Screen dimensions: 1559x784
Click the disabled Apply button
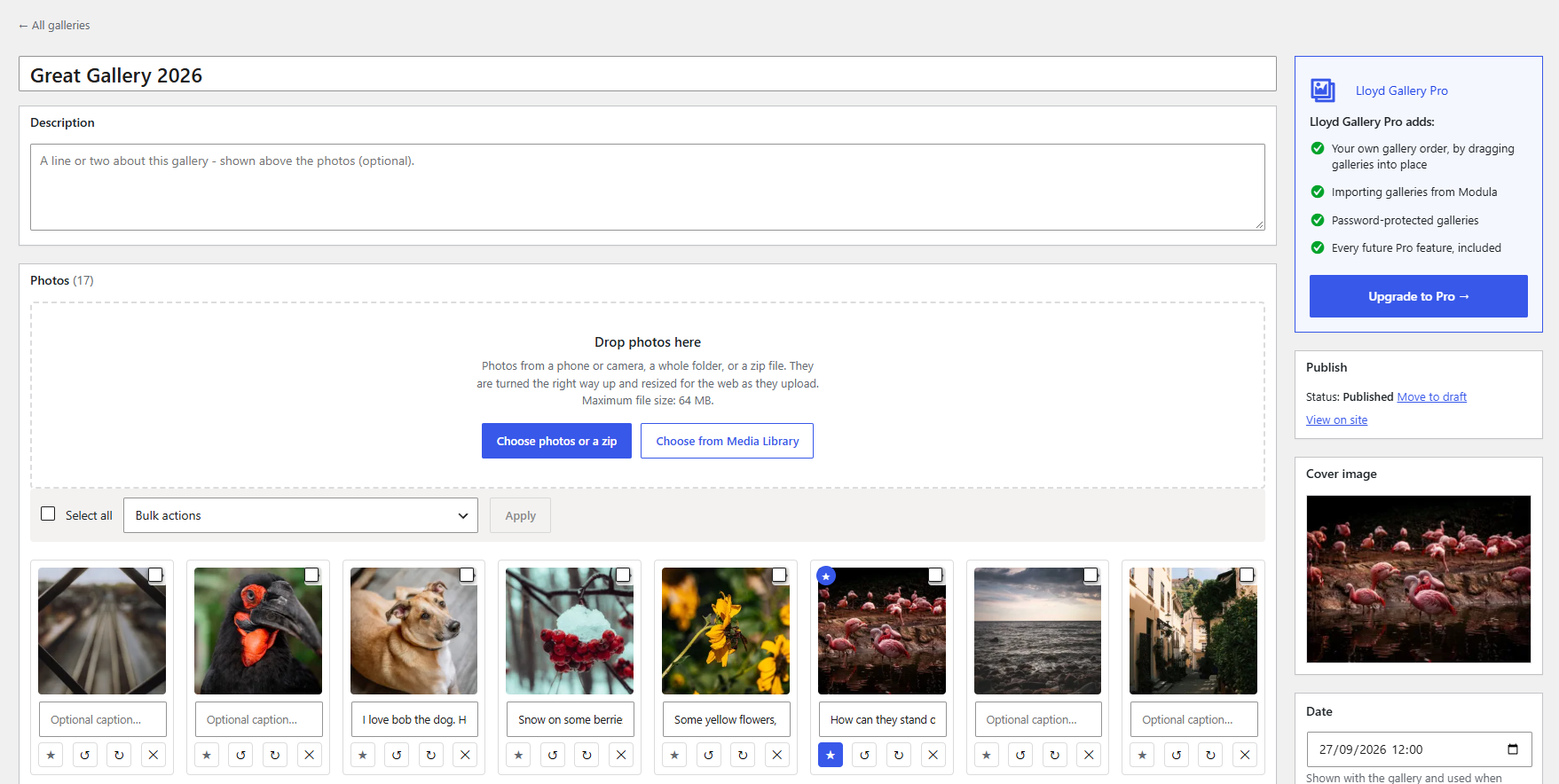(520, 515)
